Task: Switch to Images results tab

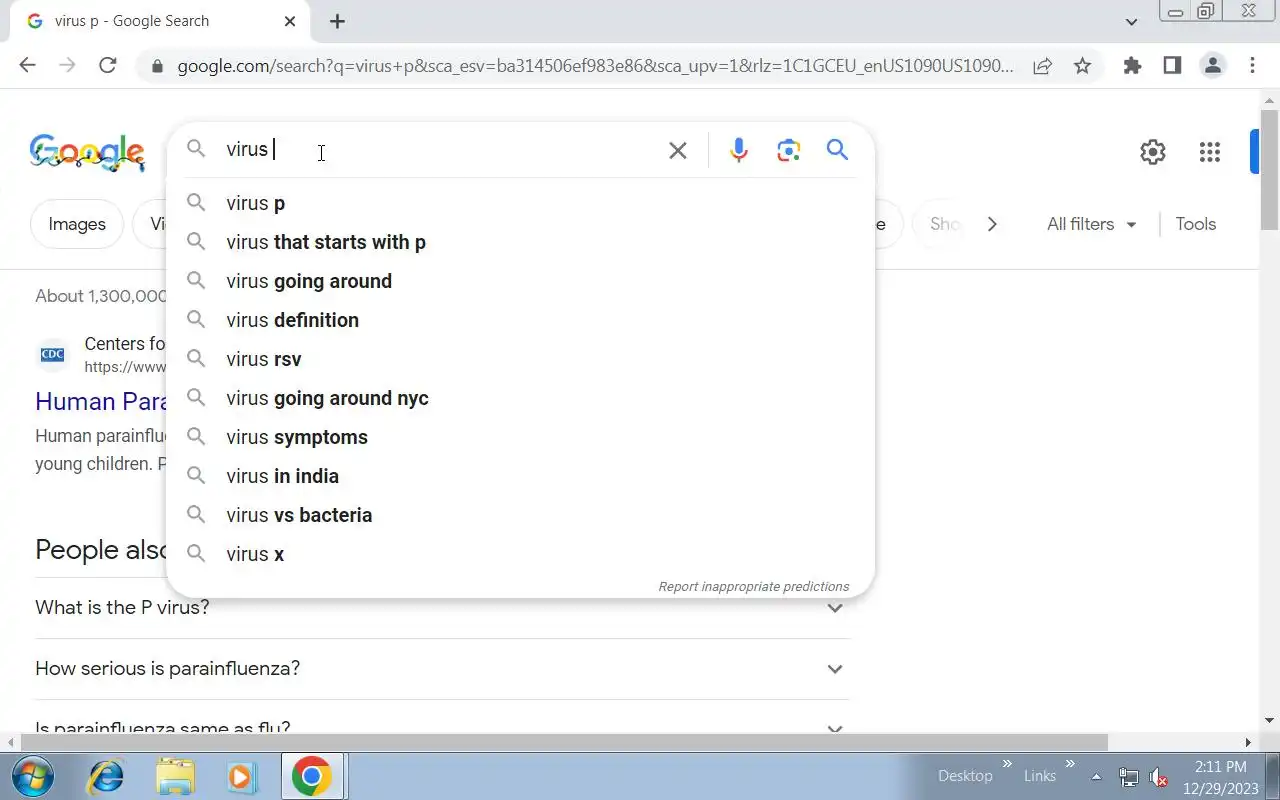Action: (x=77, y=224)
